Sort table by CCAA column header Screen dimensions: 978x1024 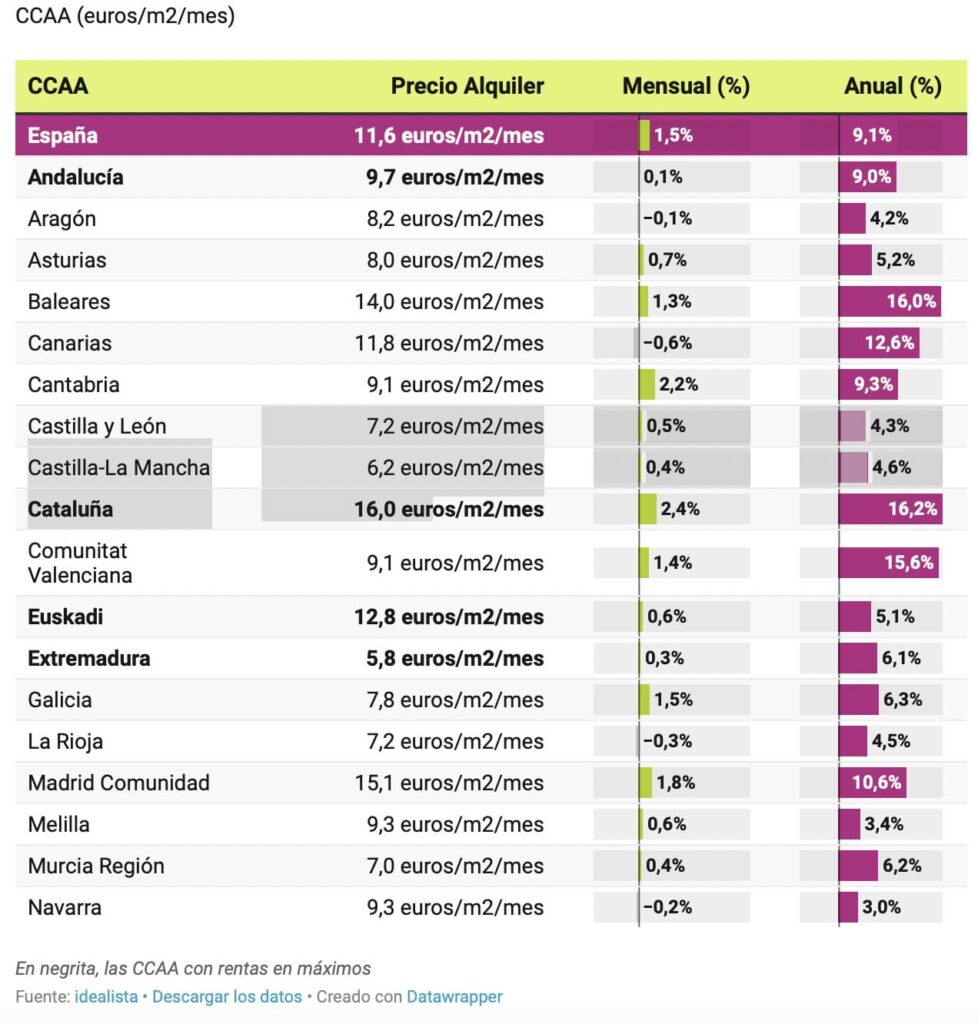coord(58,86)
